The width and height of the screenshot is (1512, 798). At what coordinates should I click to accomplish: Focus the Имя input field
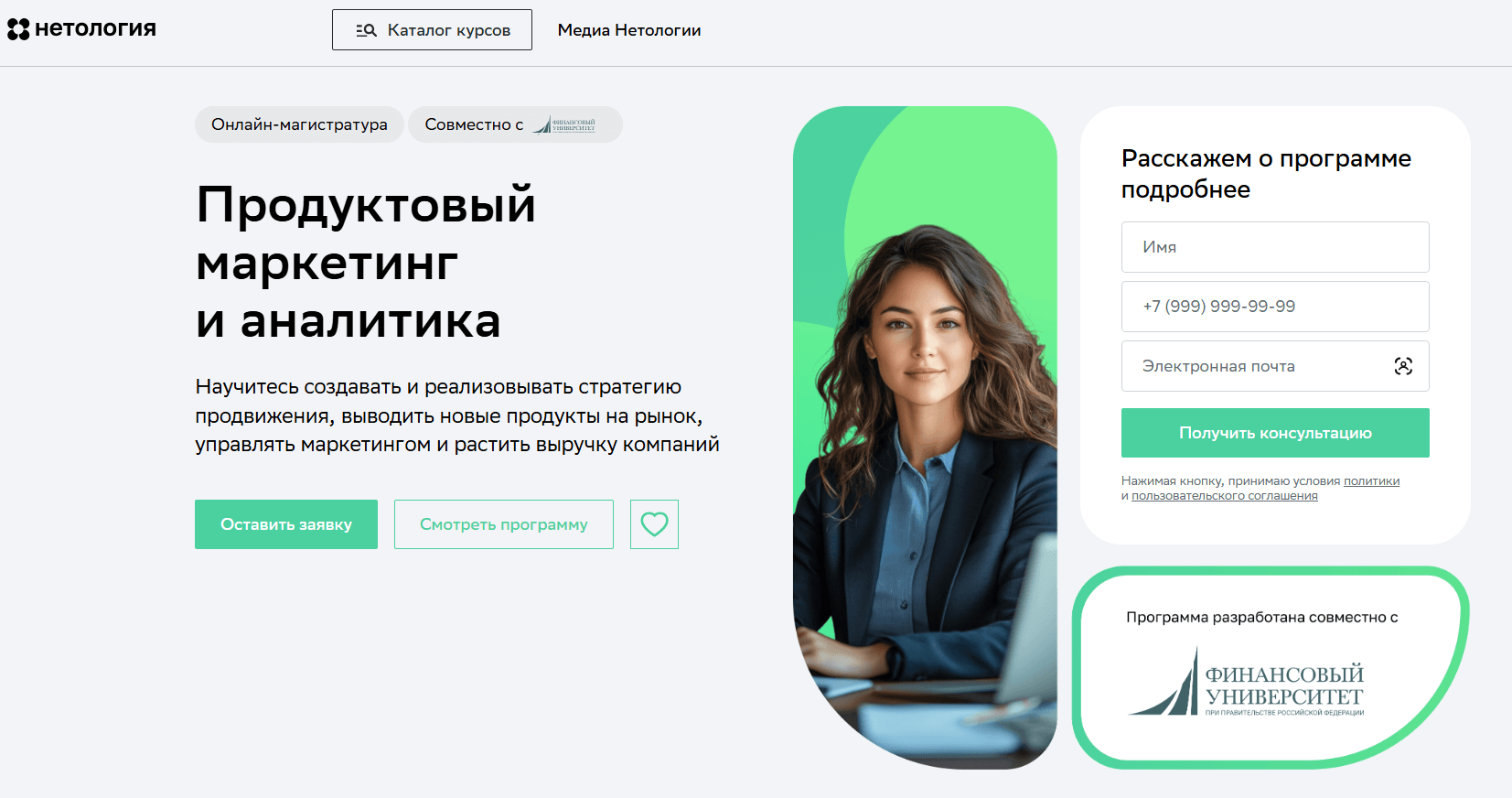[x=1275, y=247]
